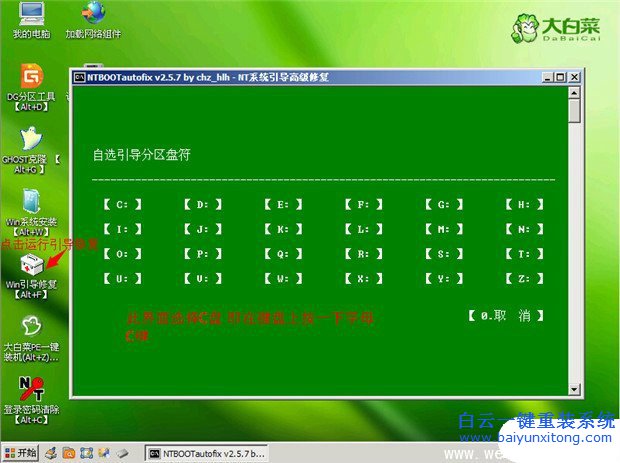
Task: Click the console vertical scrollbar thumb
Action: point(574,111)
